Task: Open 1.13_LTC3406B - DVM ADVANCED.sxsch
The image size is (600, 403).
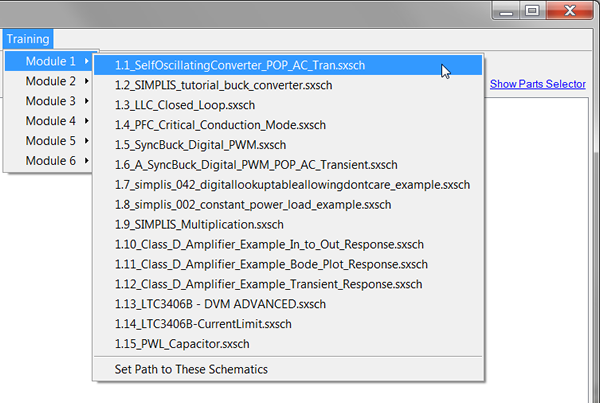Action: 288,304
